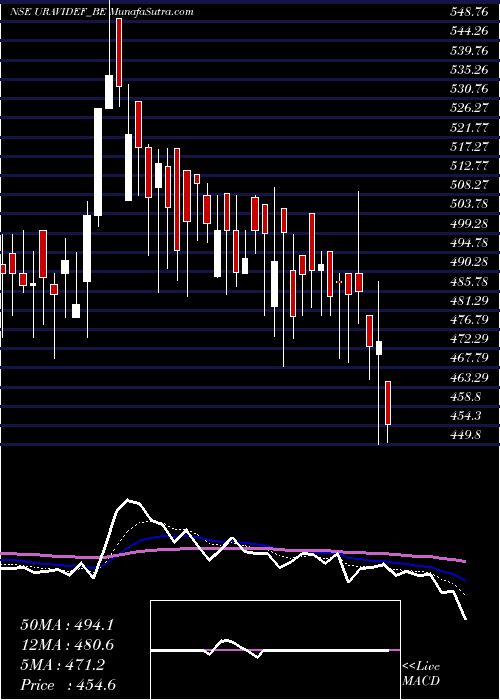500x700 pixels.
Task: Click inside the MACD indicator panel
Action: click(275, 650)
